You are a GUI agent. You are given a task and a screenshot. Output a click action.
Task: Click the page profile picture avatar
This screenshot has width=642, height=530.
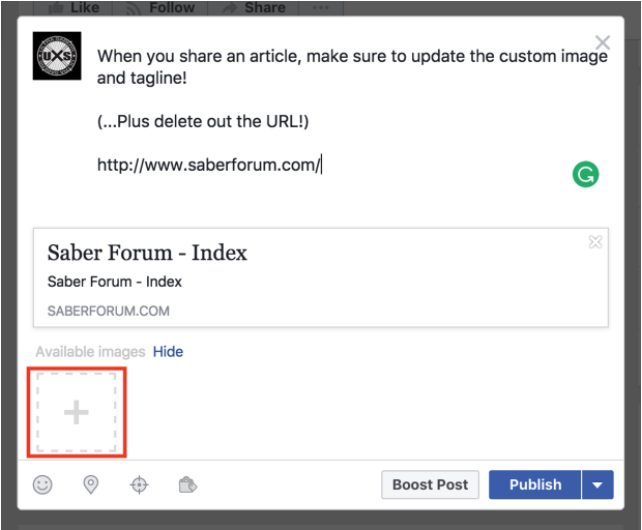click(x=57, y=57)
